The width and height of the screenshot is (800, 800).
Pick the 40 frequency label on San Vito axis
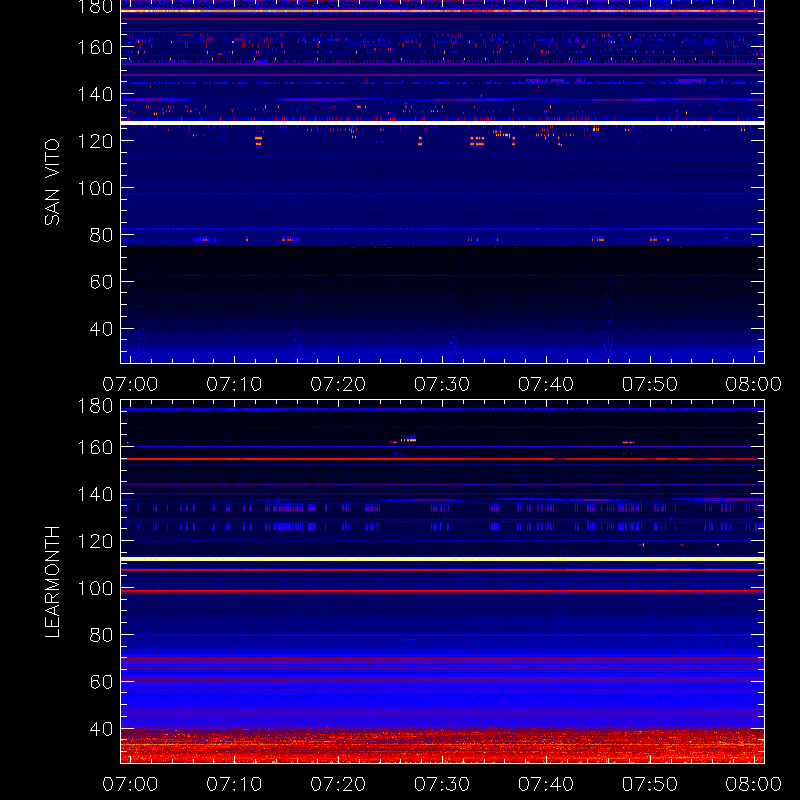101,329
